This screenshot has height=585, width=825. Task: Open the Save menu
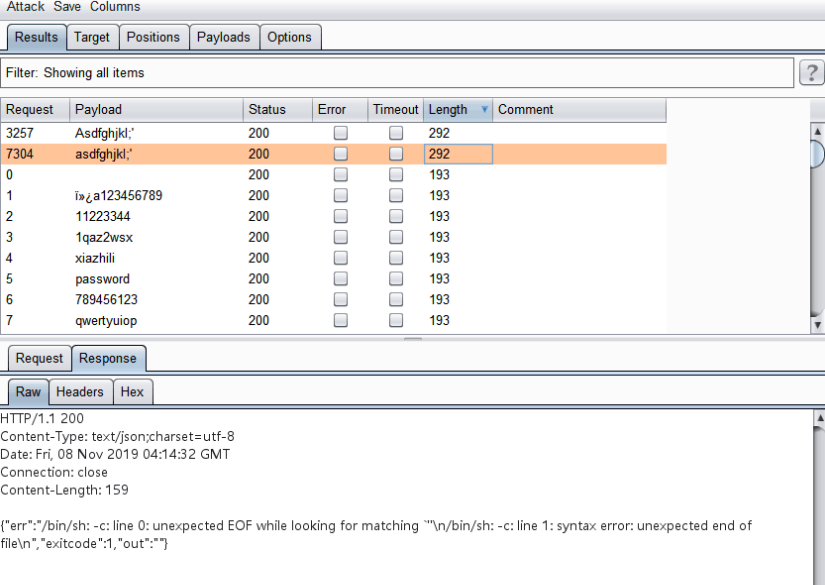click(67, 7)
